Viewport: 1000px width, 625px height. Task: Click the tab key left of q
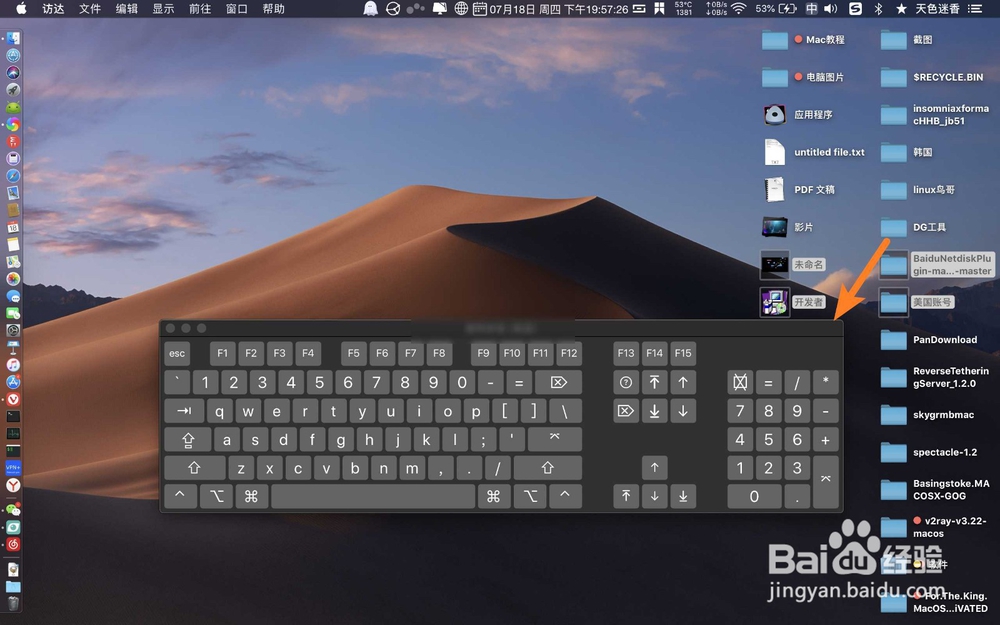click(184, 411)
